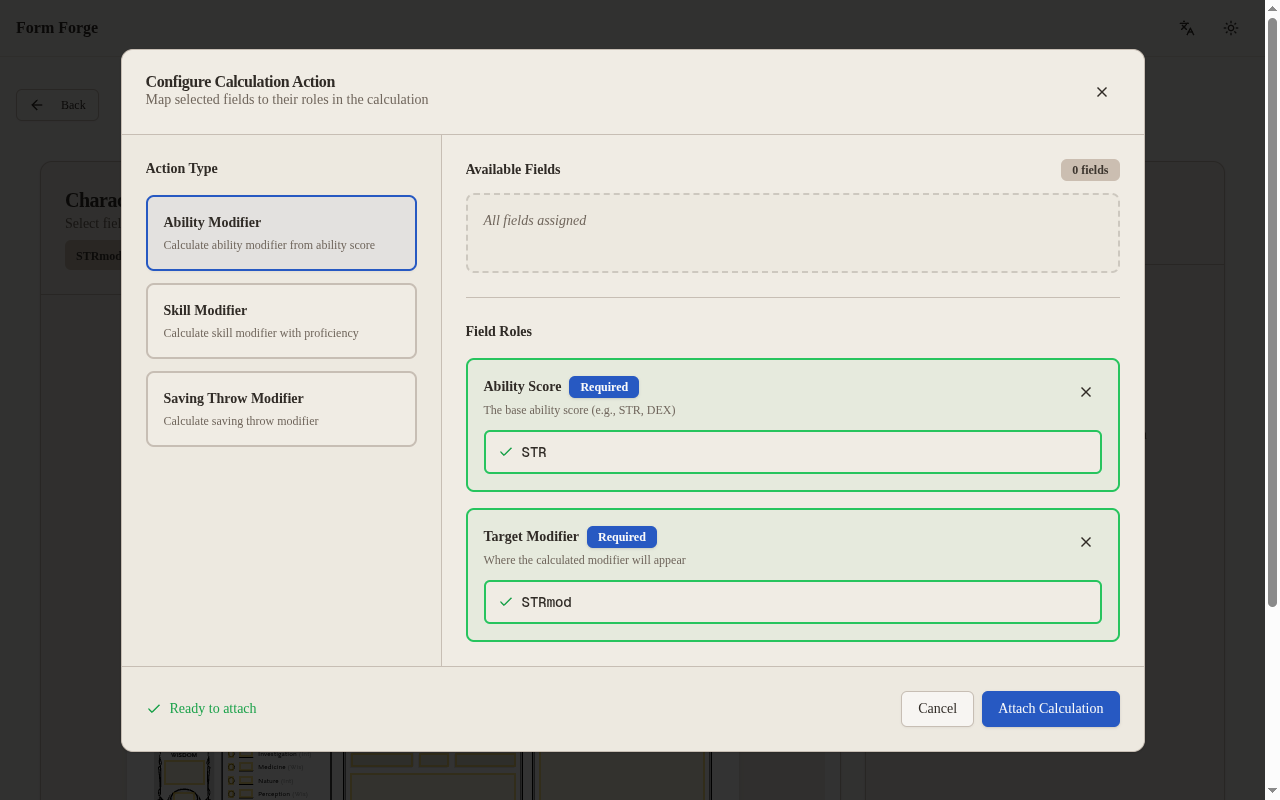
Task: Click the Required badge beside Target Modifier
Action: 622,537
